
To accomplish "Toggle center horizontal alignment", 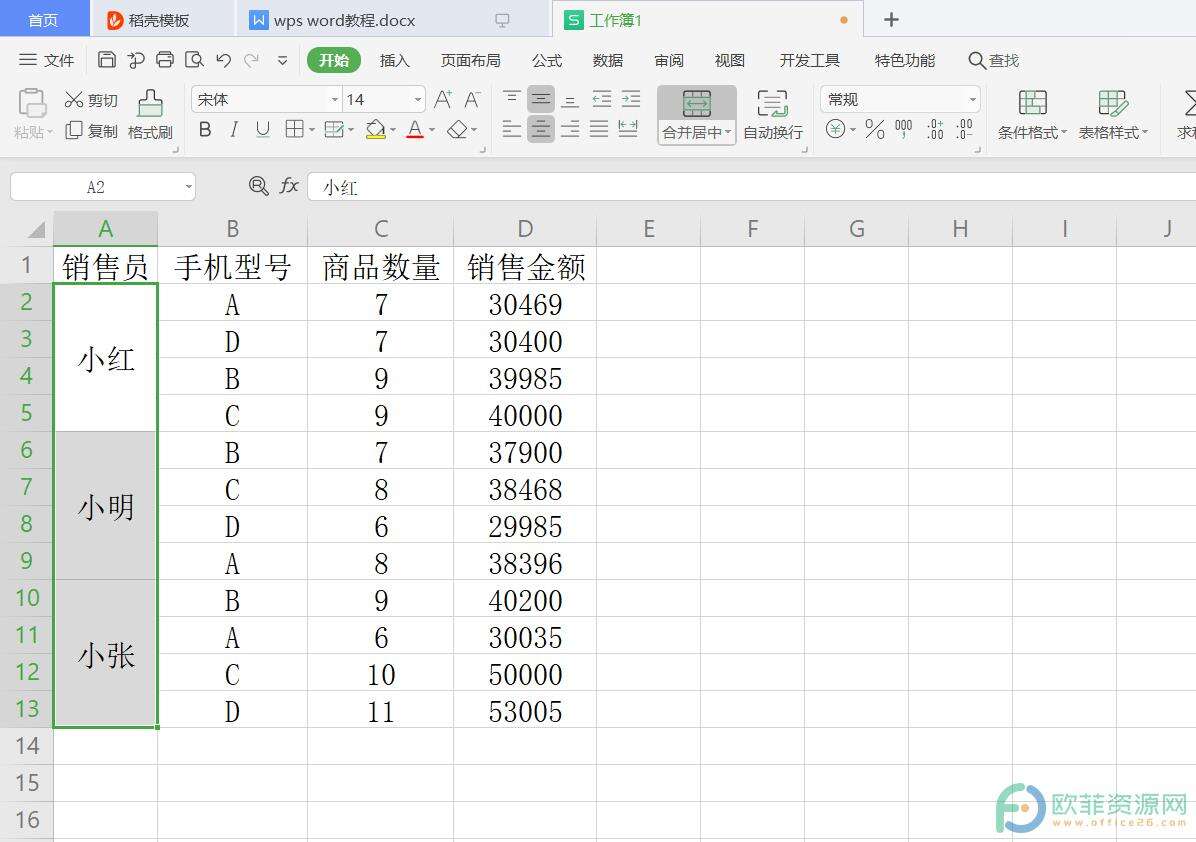I will click(541, 130).
